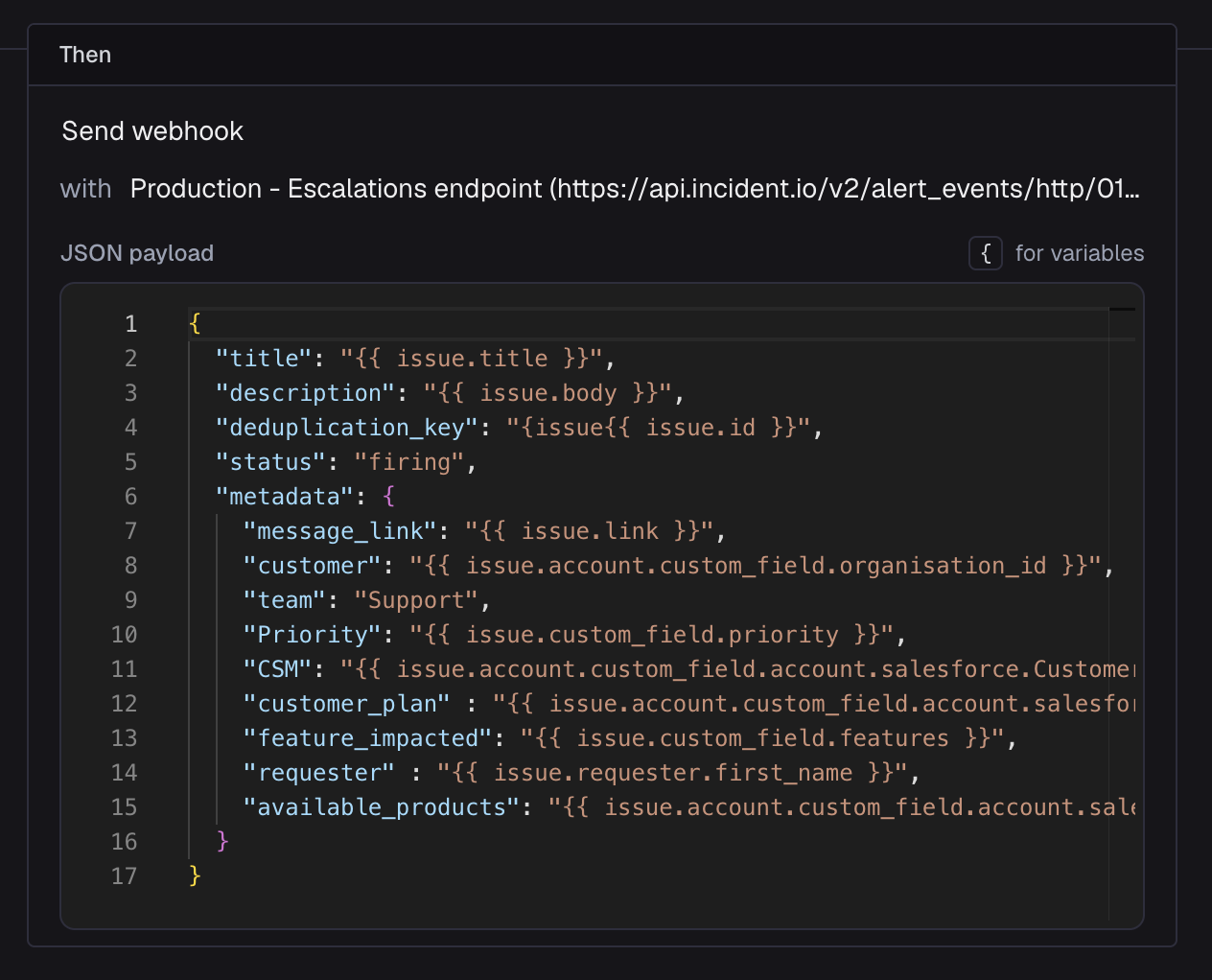Click the for variables button
1212x980 pixels.
tap(1080, 253)
